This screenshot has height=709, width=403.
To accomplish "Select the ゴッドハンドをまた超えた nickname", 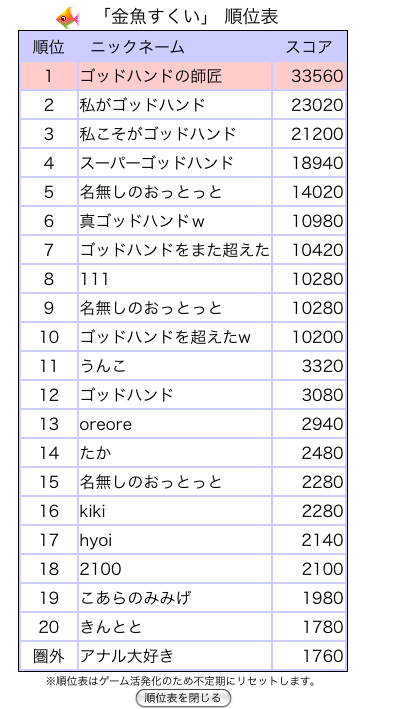I will tap(175, 250).
